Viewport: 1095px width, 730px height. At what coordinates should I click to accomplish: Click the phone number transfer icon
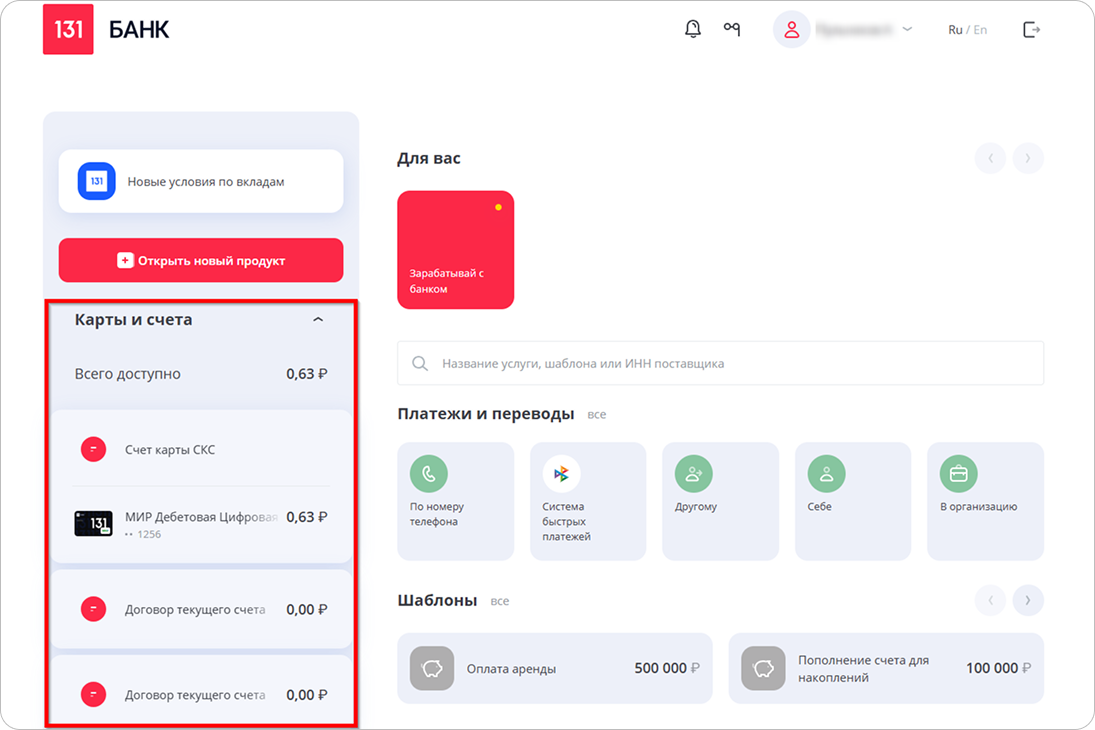pos(429,473)
